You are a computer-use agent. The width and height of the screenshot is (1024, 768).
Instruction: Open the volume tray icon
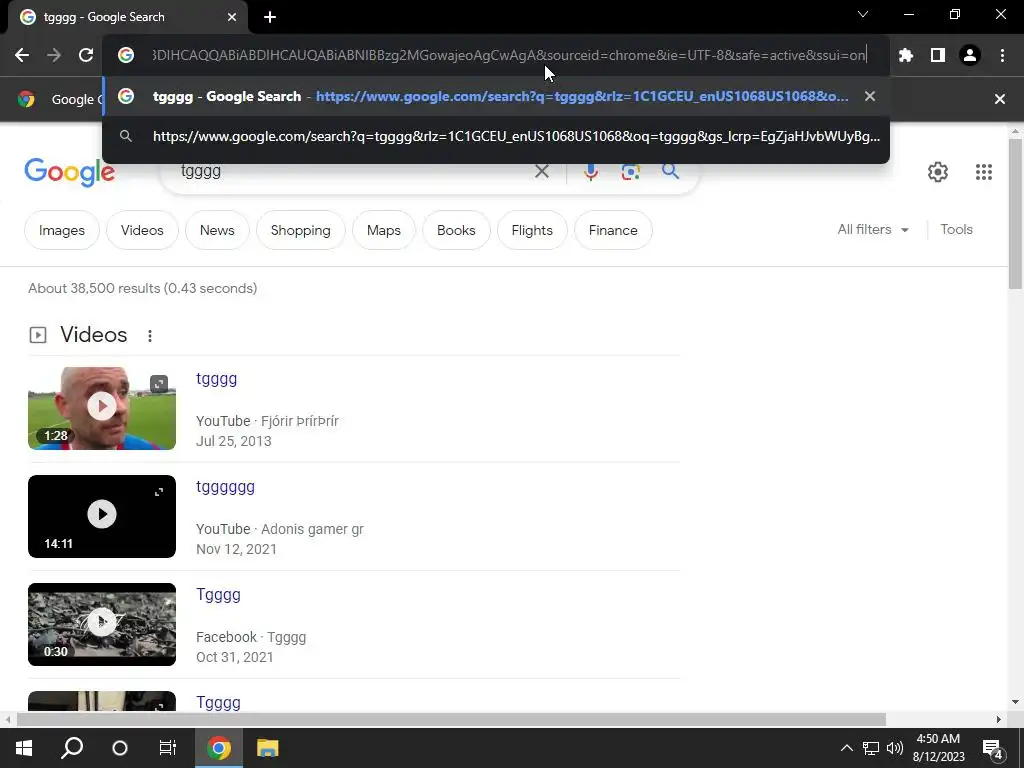pos(895,748)
